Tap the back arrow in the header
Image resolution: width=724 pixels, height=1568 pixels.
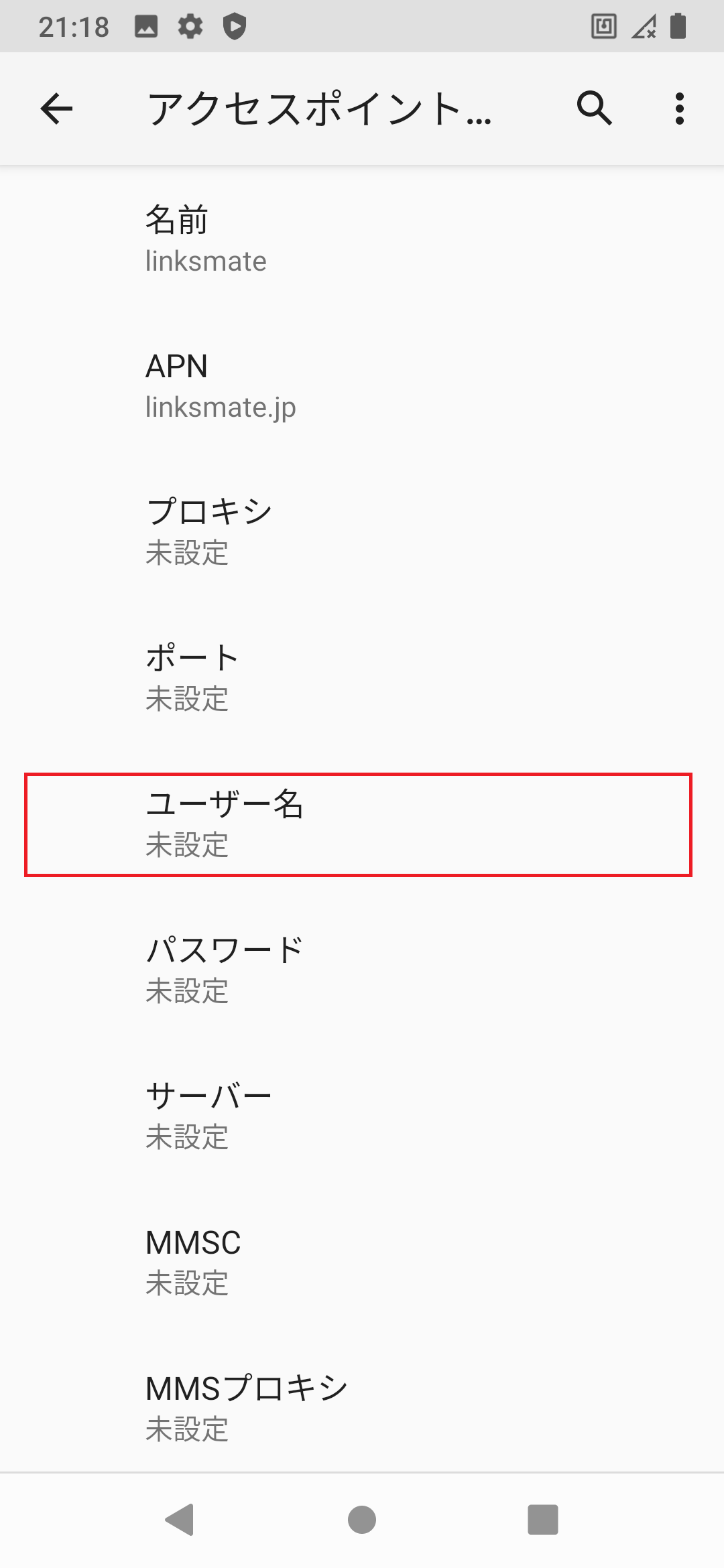tap(56, 109)
